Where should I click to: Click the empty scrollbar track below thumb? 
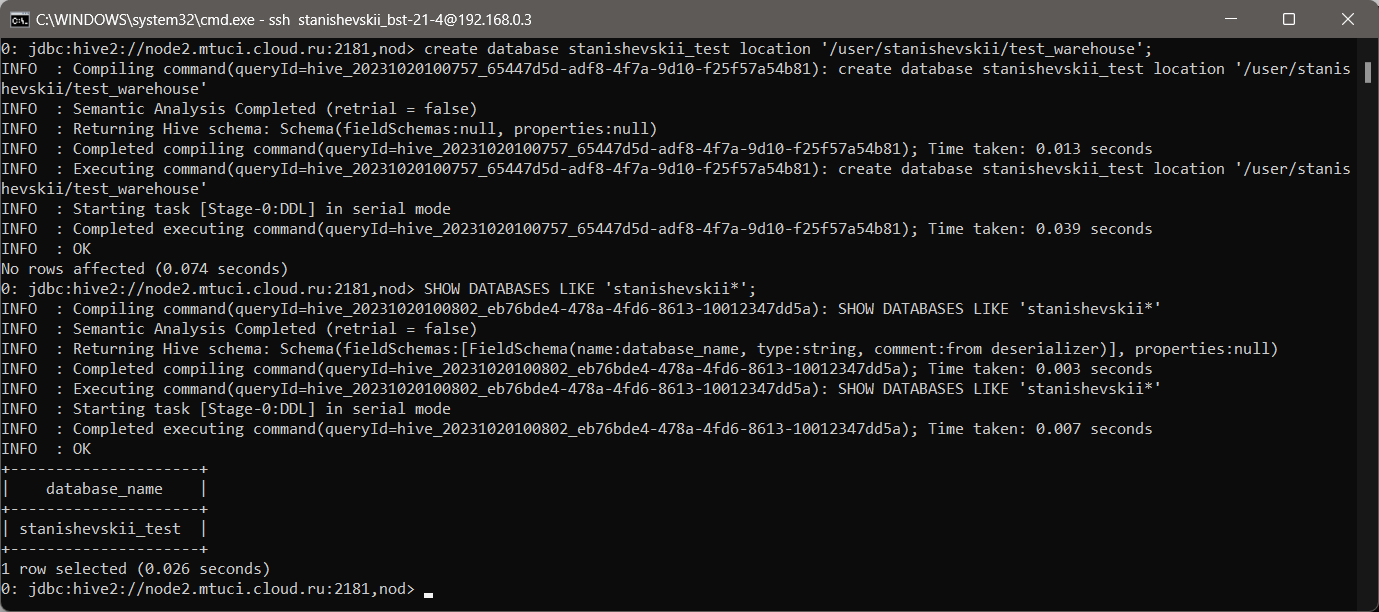click(1367, 340)
